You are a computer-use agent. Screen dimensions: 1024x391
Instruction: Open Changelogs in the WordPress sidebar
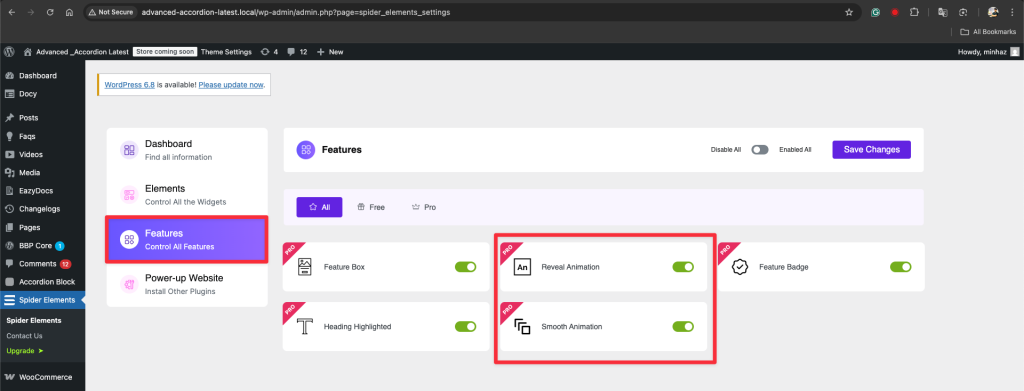click(x=42, y=209)
